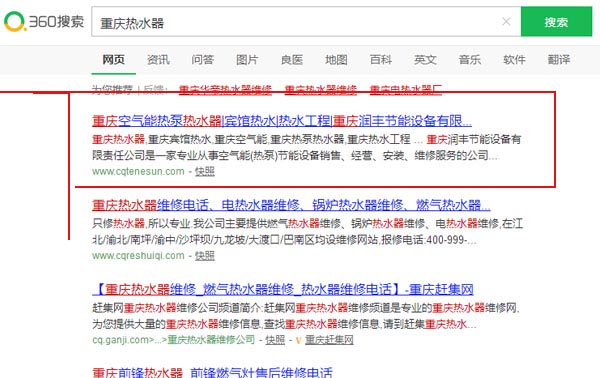Image resolution: width=600 pixels, height=378 pixels.
Task: Switch to the 问答 tab
Action: coord(202,60)
